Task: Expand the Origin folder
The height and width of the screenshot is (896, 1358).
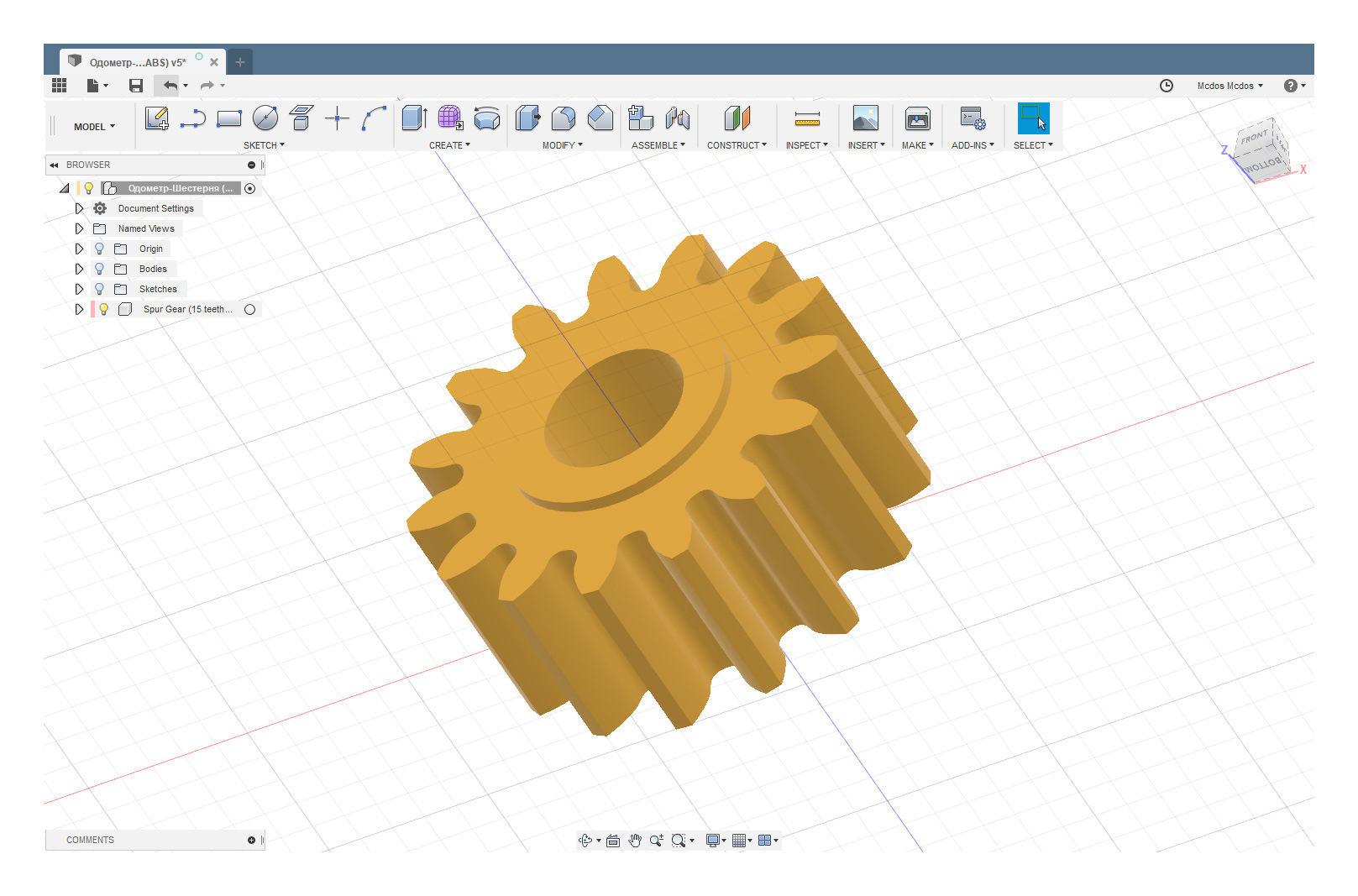Action: [x=79, y=249]
